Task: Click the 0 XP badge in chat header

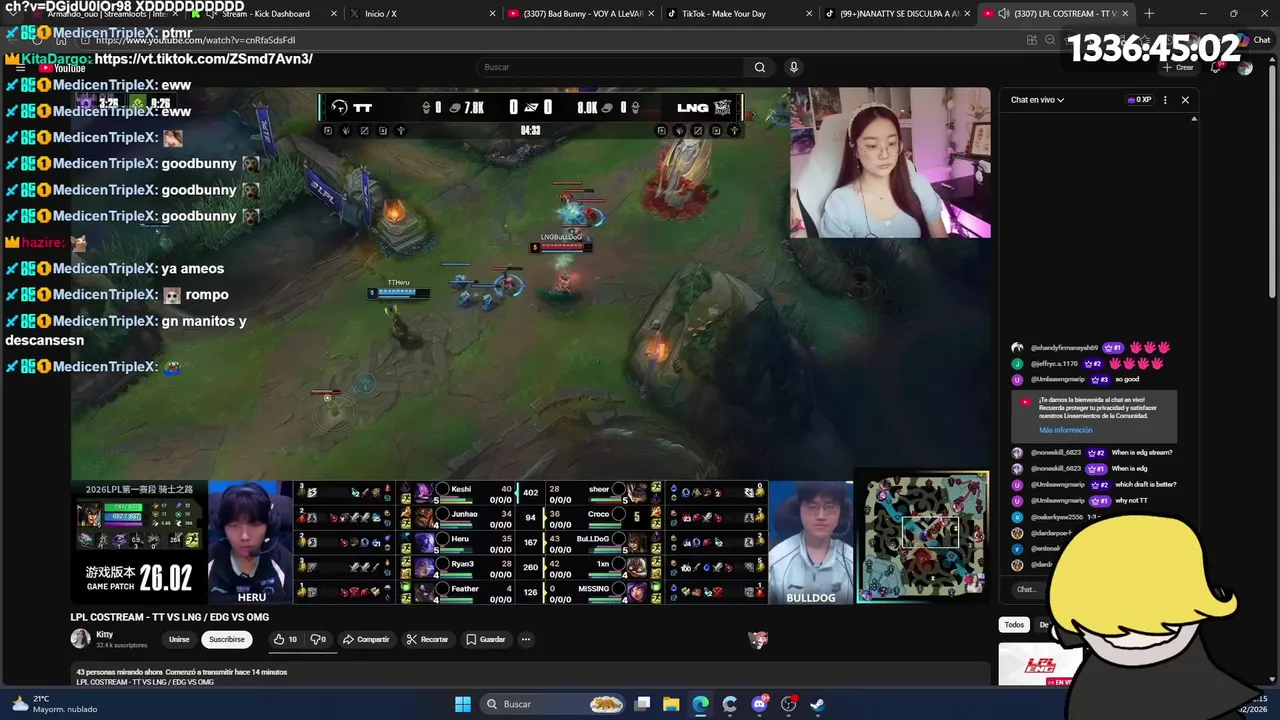Action: click(1139, 100)
